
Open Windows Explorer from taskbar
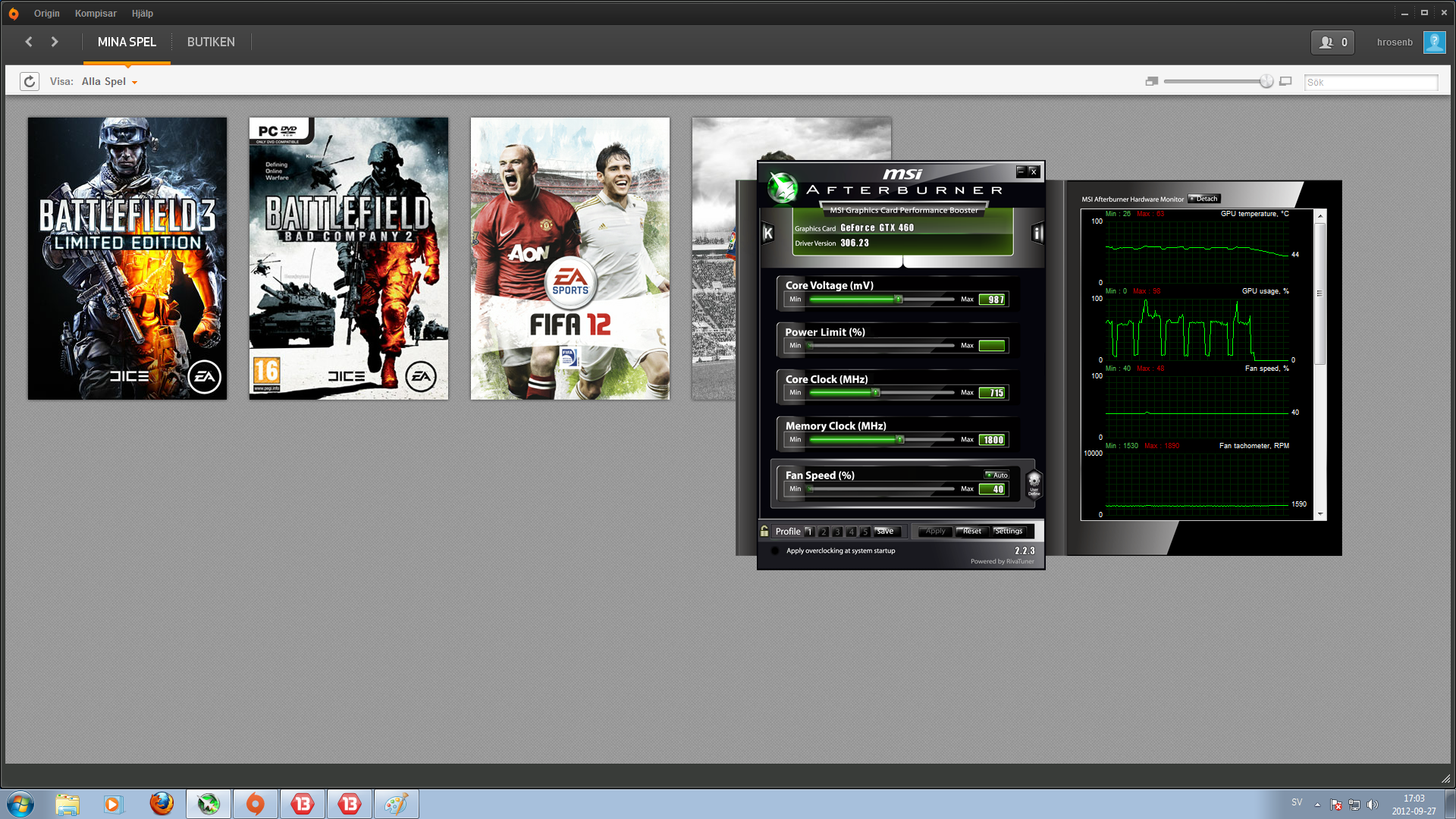pos(67,804)
